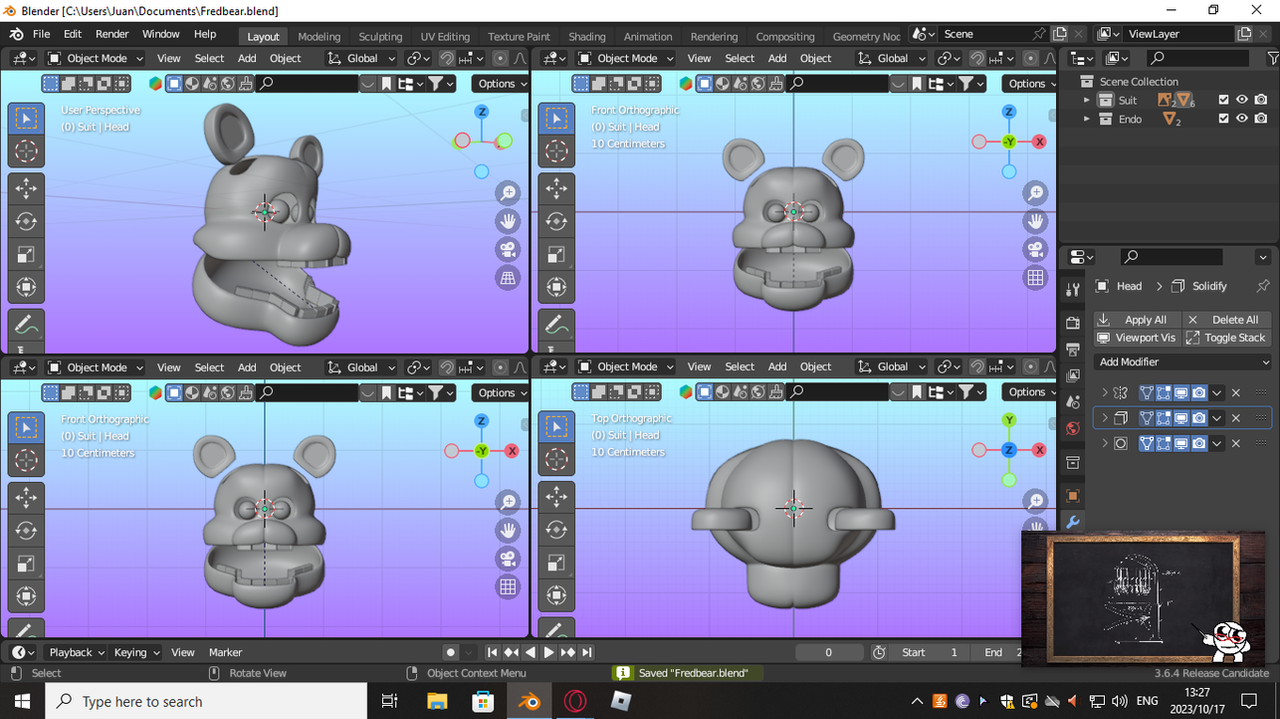
Task: Open the Render menu
Action: pyautogui.click(x=112, y=34)
